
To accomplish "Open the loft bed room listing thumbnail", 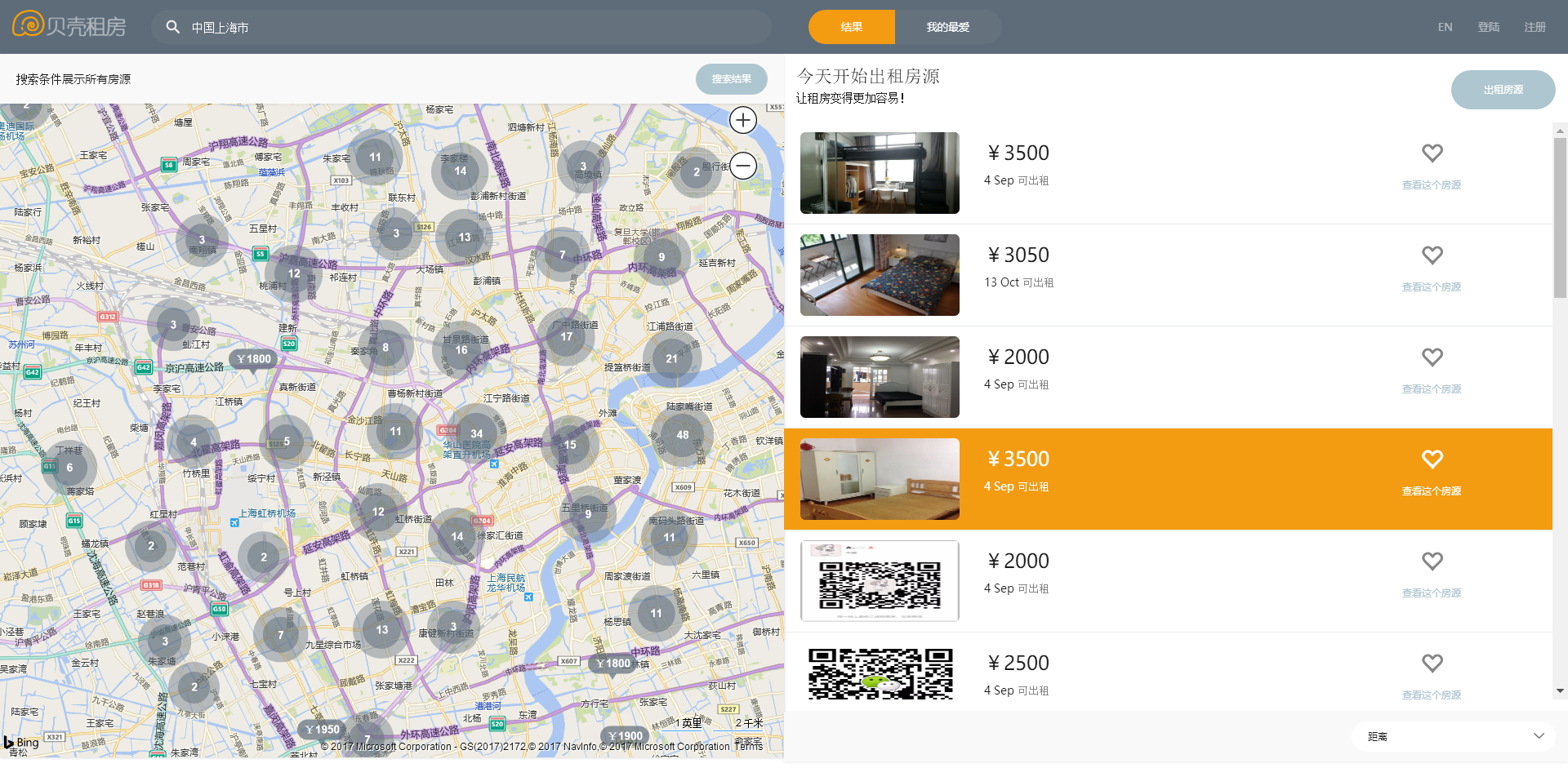I will [880, 173].
